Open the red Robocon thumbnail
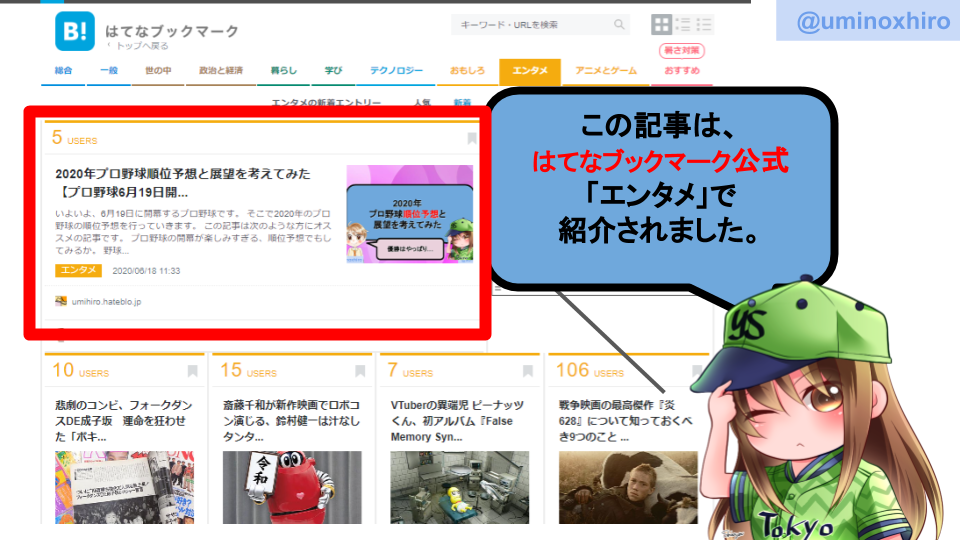 [292, 487]
